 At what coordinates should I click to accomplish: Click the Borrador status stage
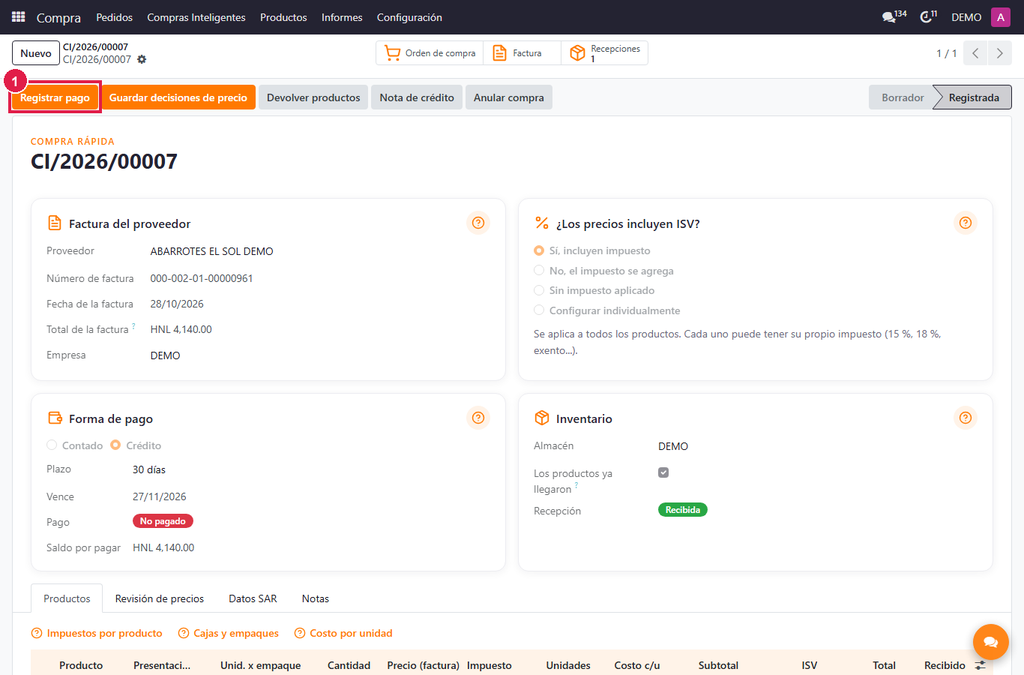tap(903, 98)
